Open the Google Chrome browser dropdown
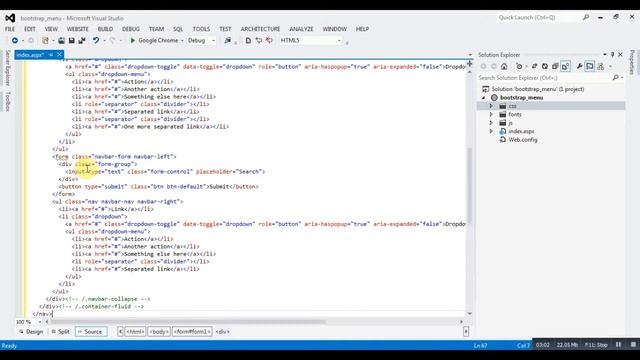 pos(182,40)
